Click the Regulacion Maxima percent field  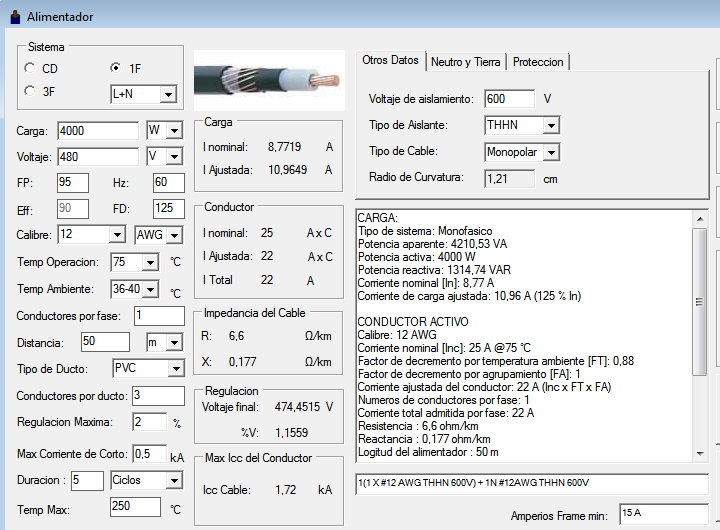coord(150,422)
